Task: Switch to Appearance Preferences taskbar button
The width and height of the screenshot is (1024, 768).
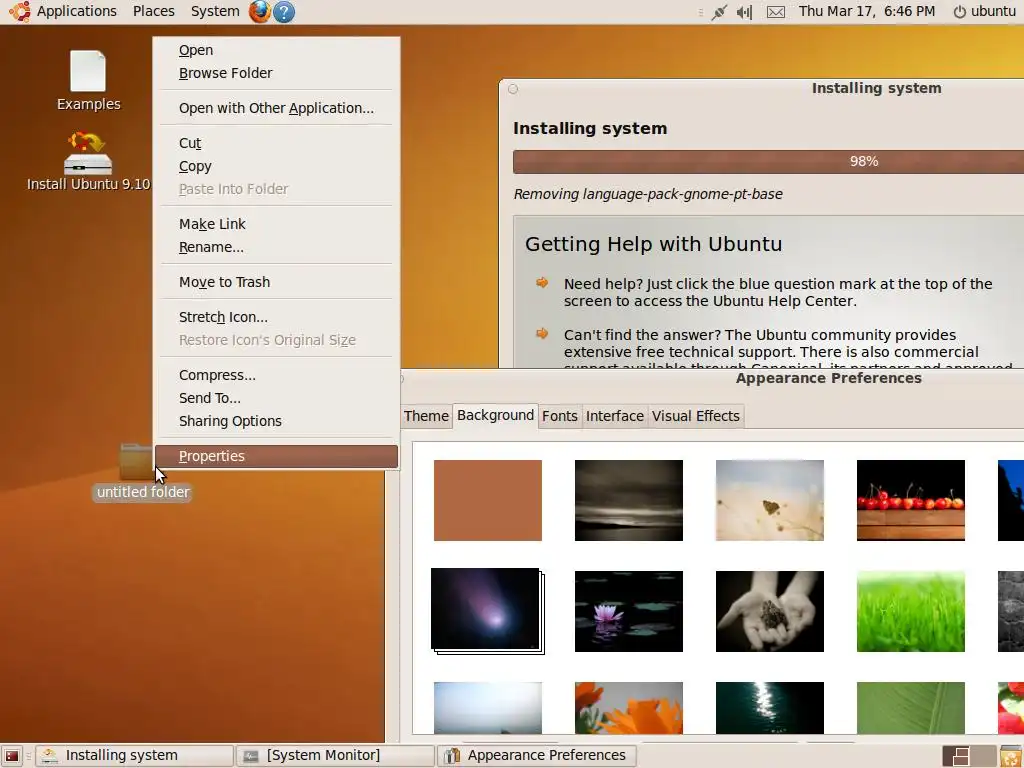Action: pos(536,756)
